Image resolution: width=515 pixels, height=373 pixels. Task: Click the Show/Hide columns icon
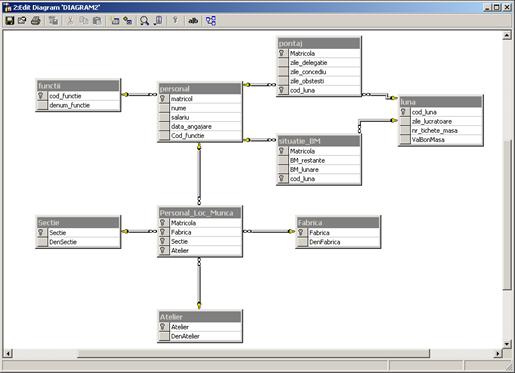(158, 21)
